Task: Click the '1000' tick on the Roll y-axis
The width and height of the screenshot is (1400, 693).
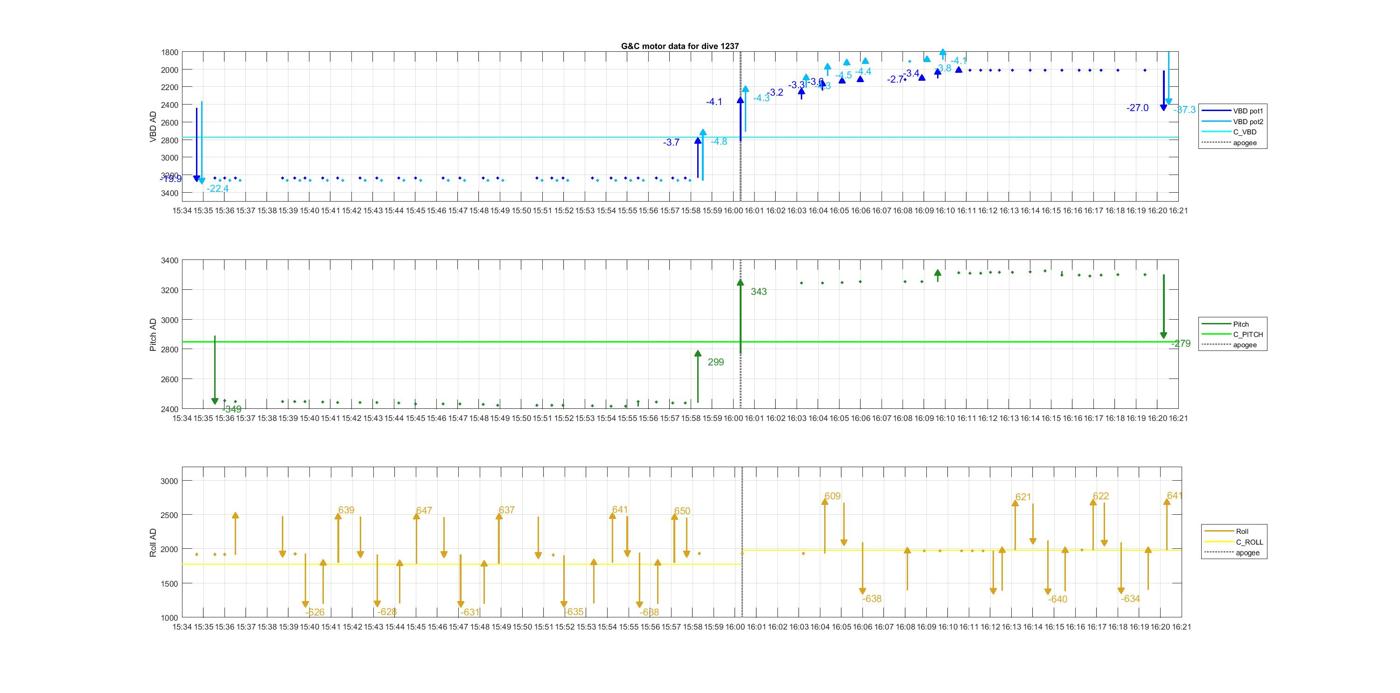Action: tap(170, 618)
